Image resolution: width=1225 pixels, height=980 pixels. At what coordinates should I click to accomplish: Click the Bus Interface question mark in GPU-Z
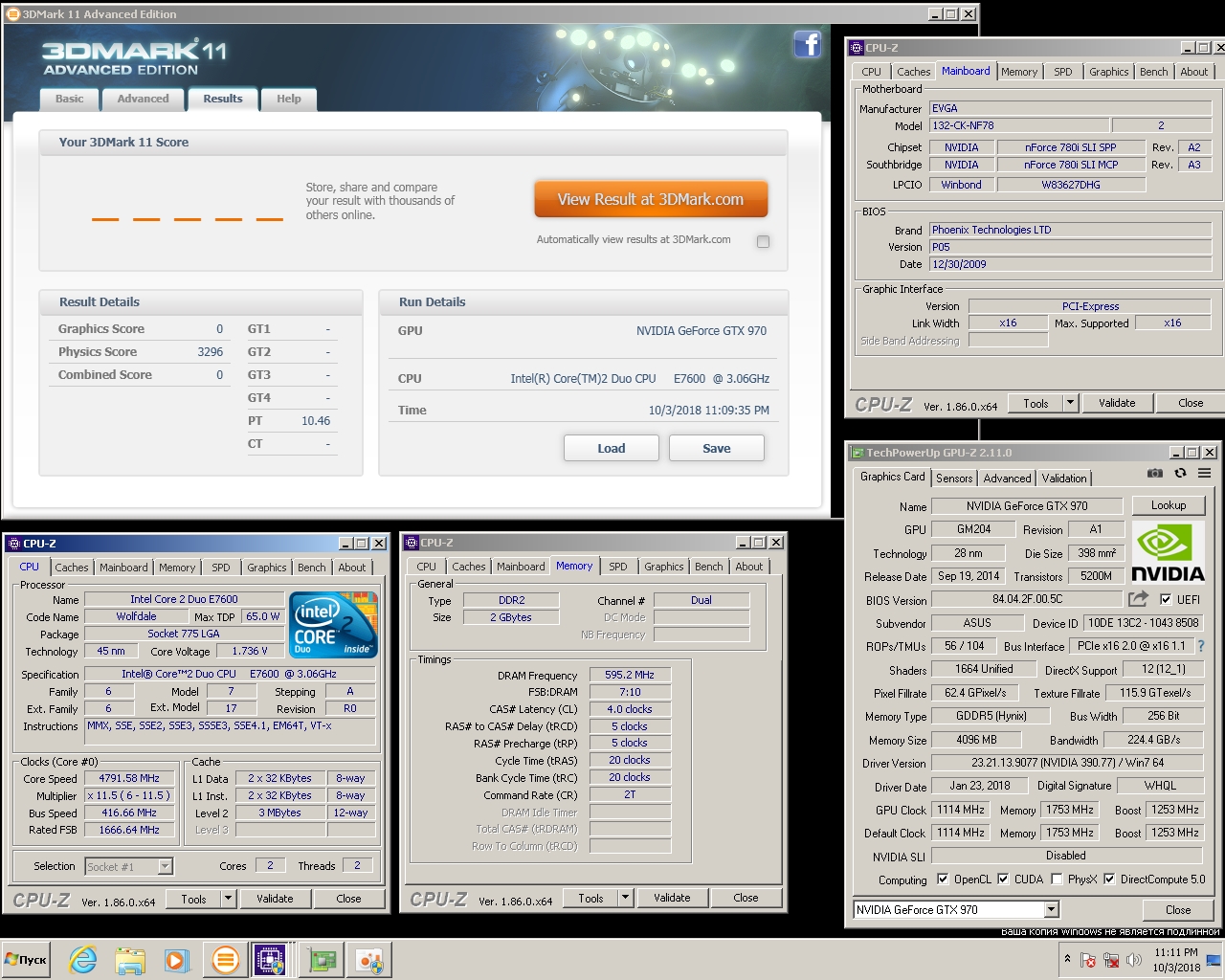pos(1201,646)
